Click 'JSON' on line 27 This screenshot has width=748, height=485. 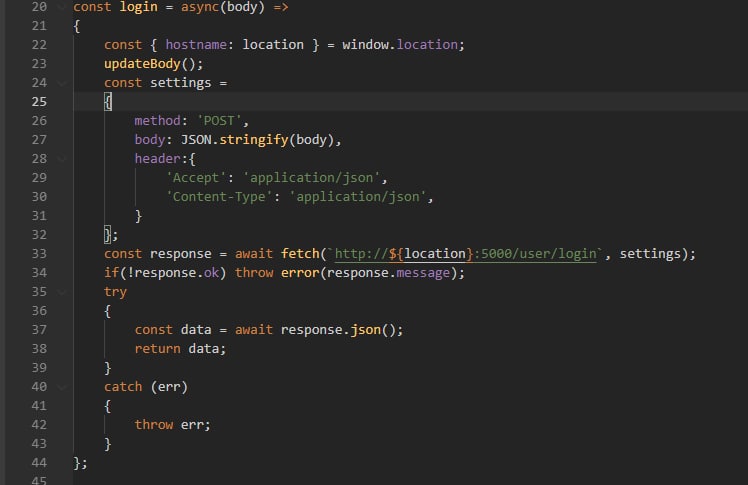[196, 140]
